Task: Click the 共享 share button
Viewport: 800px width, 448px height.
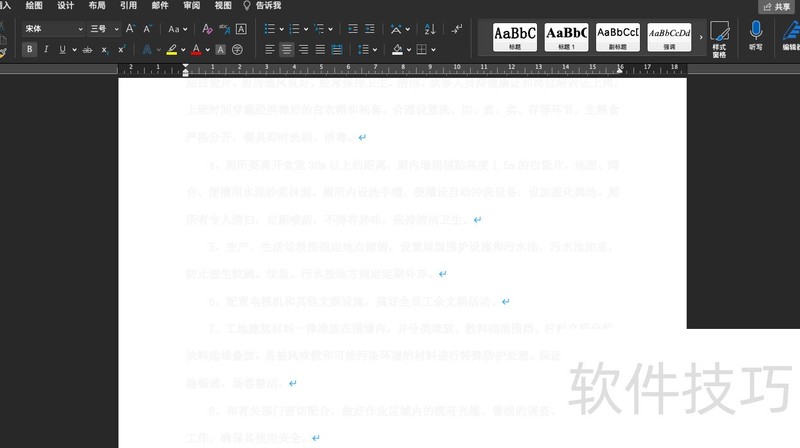Action: tap(777, 7)
